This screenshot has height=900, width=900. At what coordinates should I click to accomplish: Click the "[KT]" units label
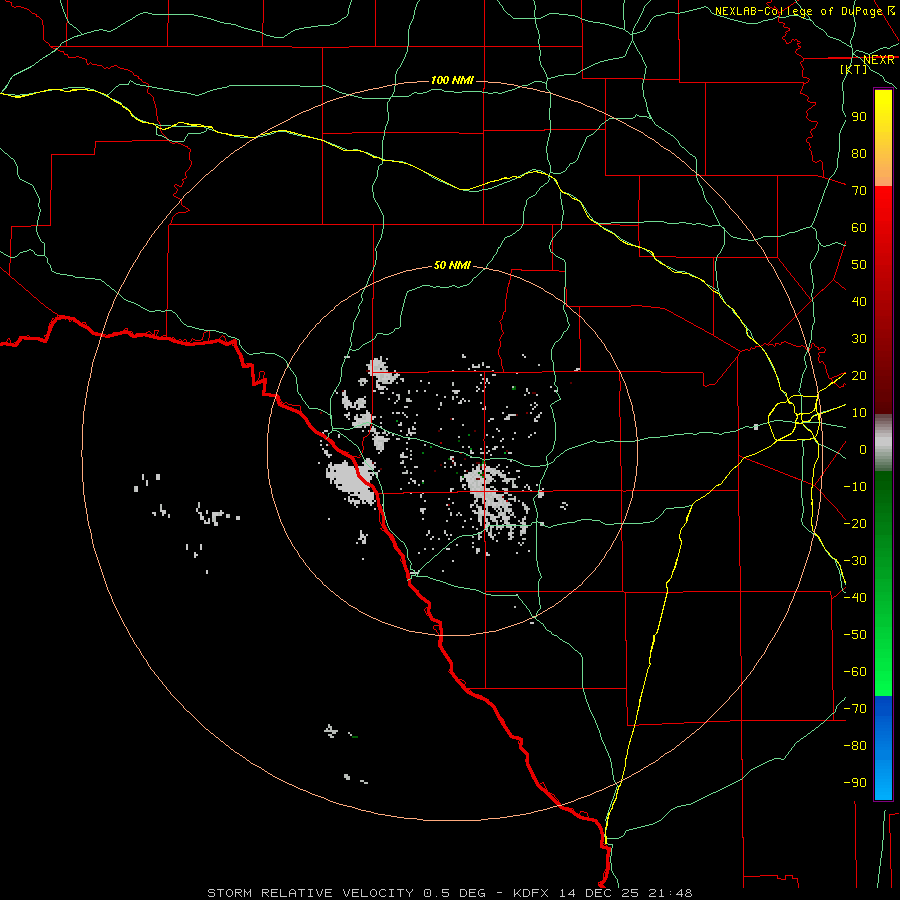[x=854, y=69]
